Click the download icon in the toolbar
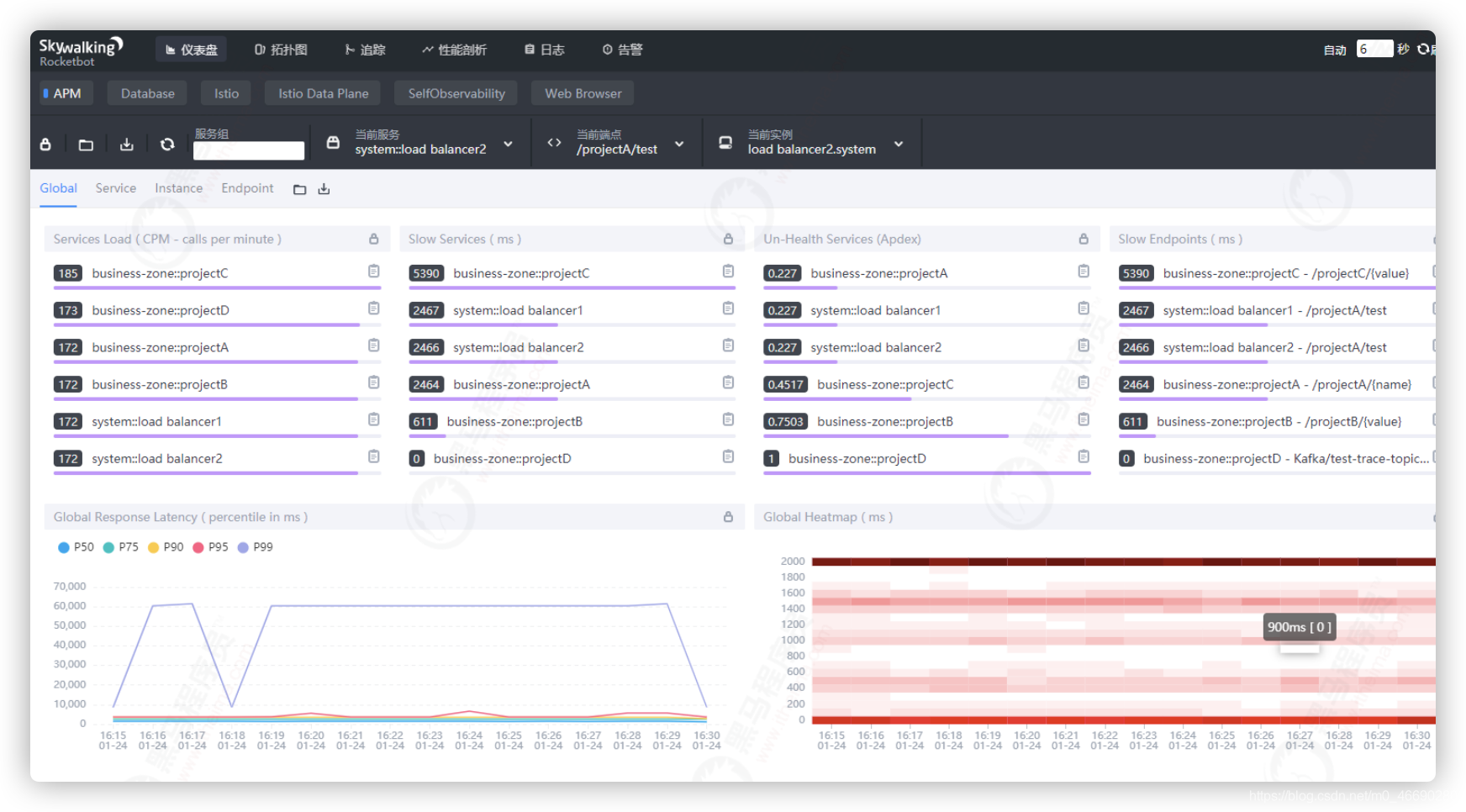Screen dimensions: 1466x812 click(126, 145)
